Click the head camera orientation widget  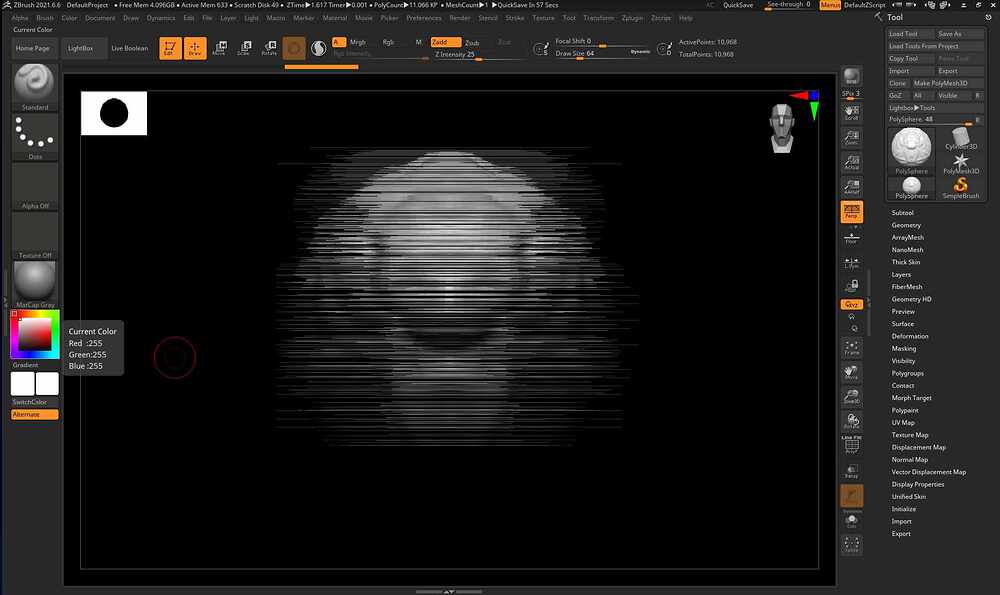pos(782,128)
